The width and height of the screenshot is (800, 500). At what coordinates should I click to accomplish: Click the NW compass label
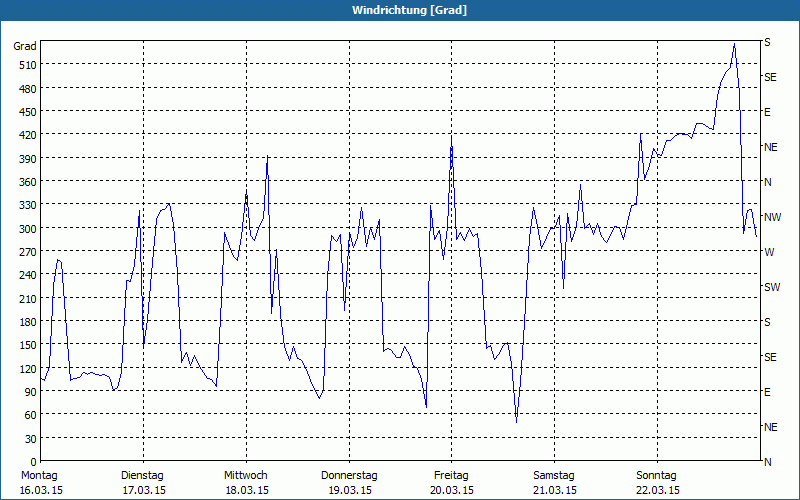(772, 217)
